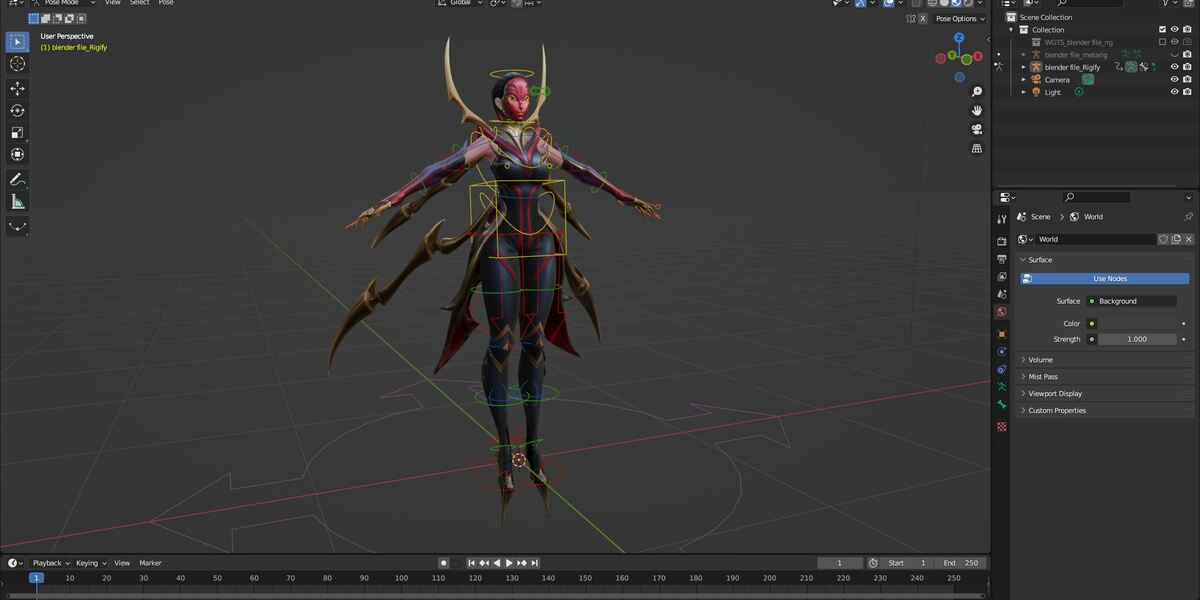Expand the Custom Properties panel
Viewport: 1200px width, 600px height.
coord(1105,410)
